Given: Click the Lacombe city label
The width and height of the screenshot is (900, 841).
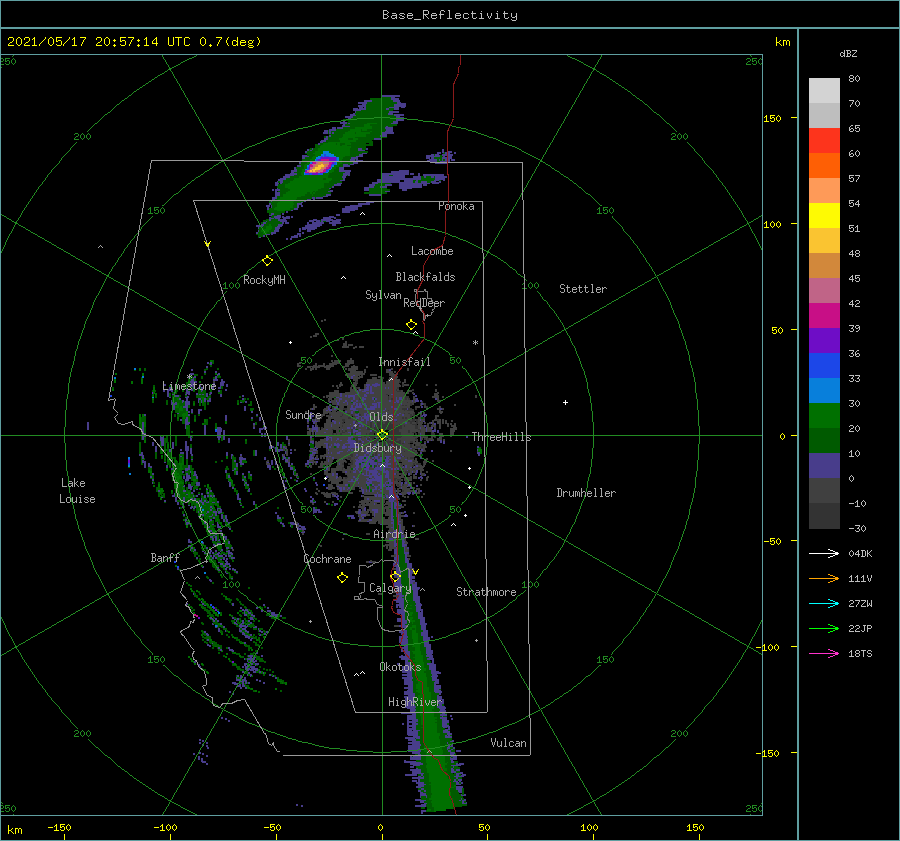Looking at the screenshot, I should pos(432,251).
